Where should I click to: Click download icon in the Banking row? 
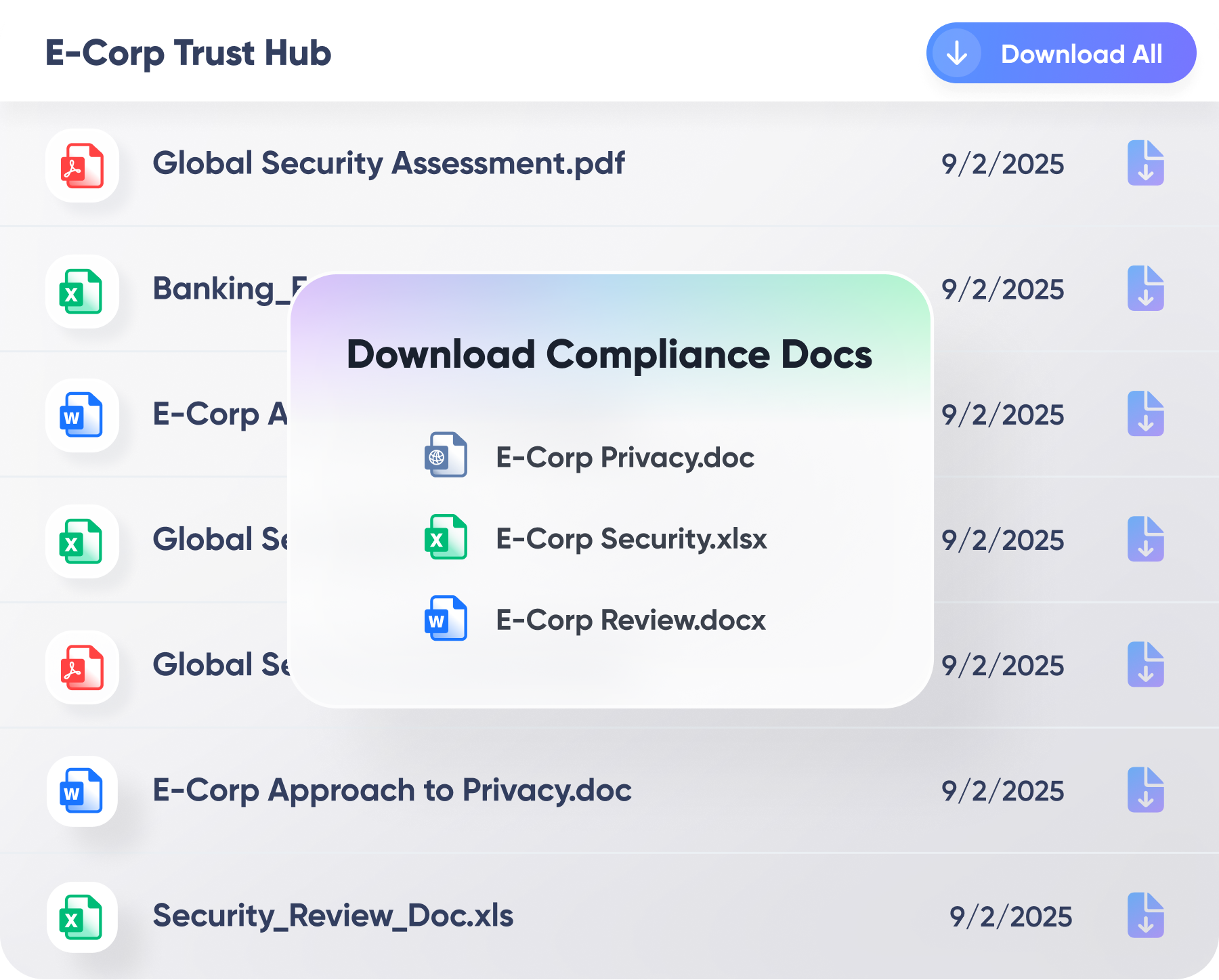tap(1145, 289)
